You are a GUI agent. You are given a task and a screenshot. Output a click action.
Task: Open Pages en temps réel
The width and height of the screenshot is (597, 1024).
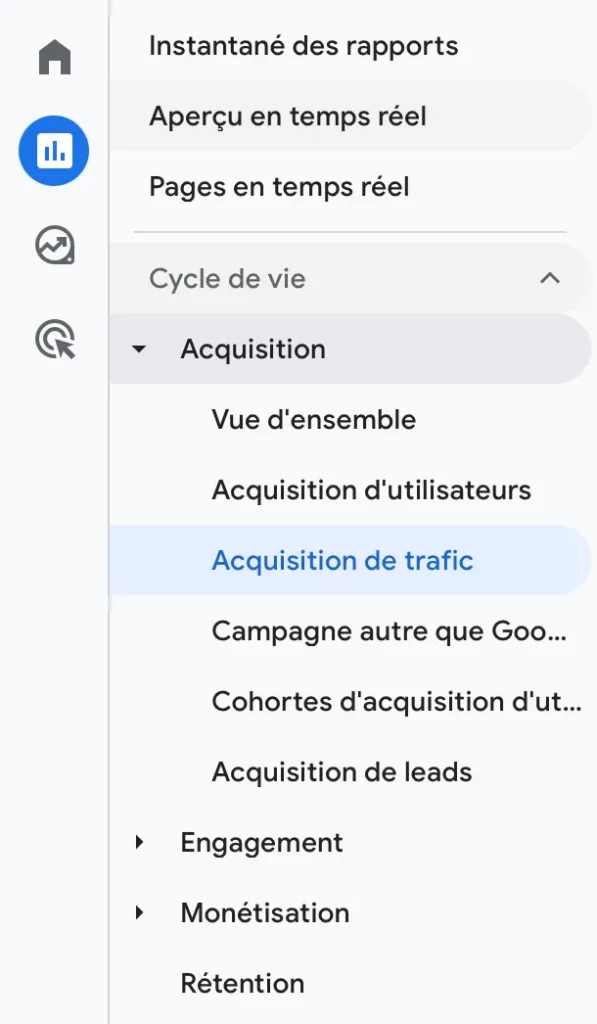click(x=277, y=186)
